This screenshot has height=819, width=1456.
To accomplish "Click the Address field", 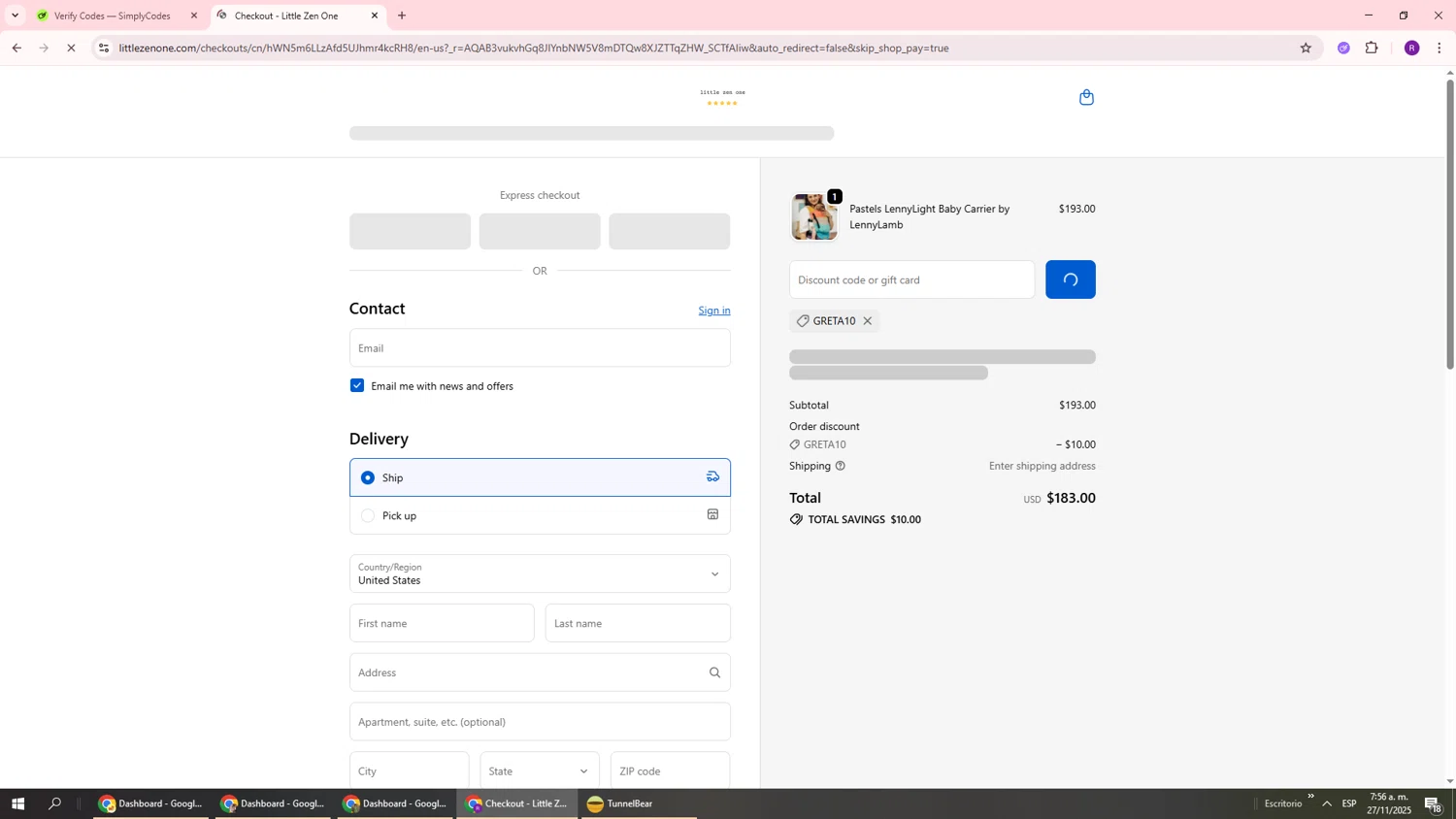I will 540,672.
